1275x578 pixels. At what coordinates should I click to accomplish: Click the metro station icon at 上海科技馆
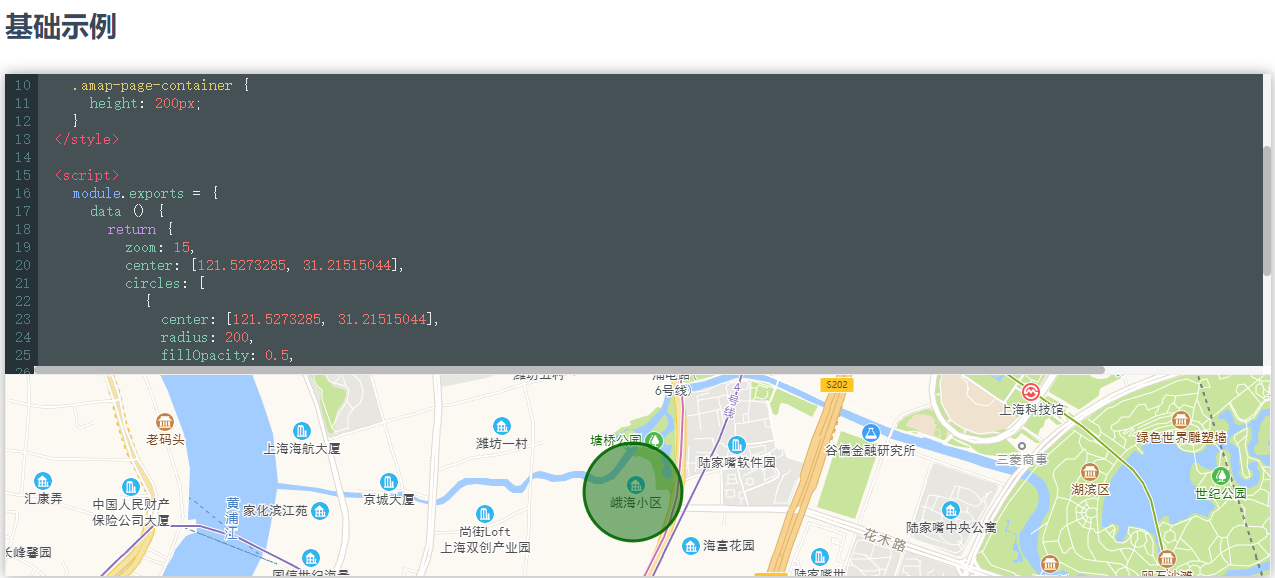pyautogui.click(x=1032, y=391)
